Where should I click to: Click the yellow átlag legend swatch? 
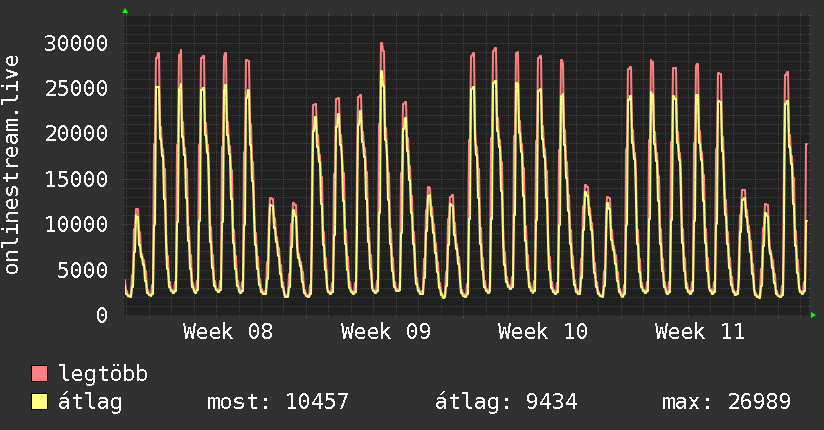[39, 401]
